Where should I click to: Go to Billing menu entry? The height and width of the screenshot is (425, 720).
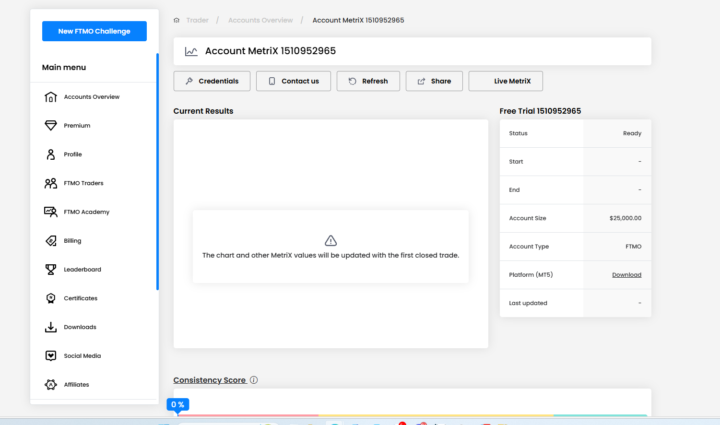72,240
